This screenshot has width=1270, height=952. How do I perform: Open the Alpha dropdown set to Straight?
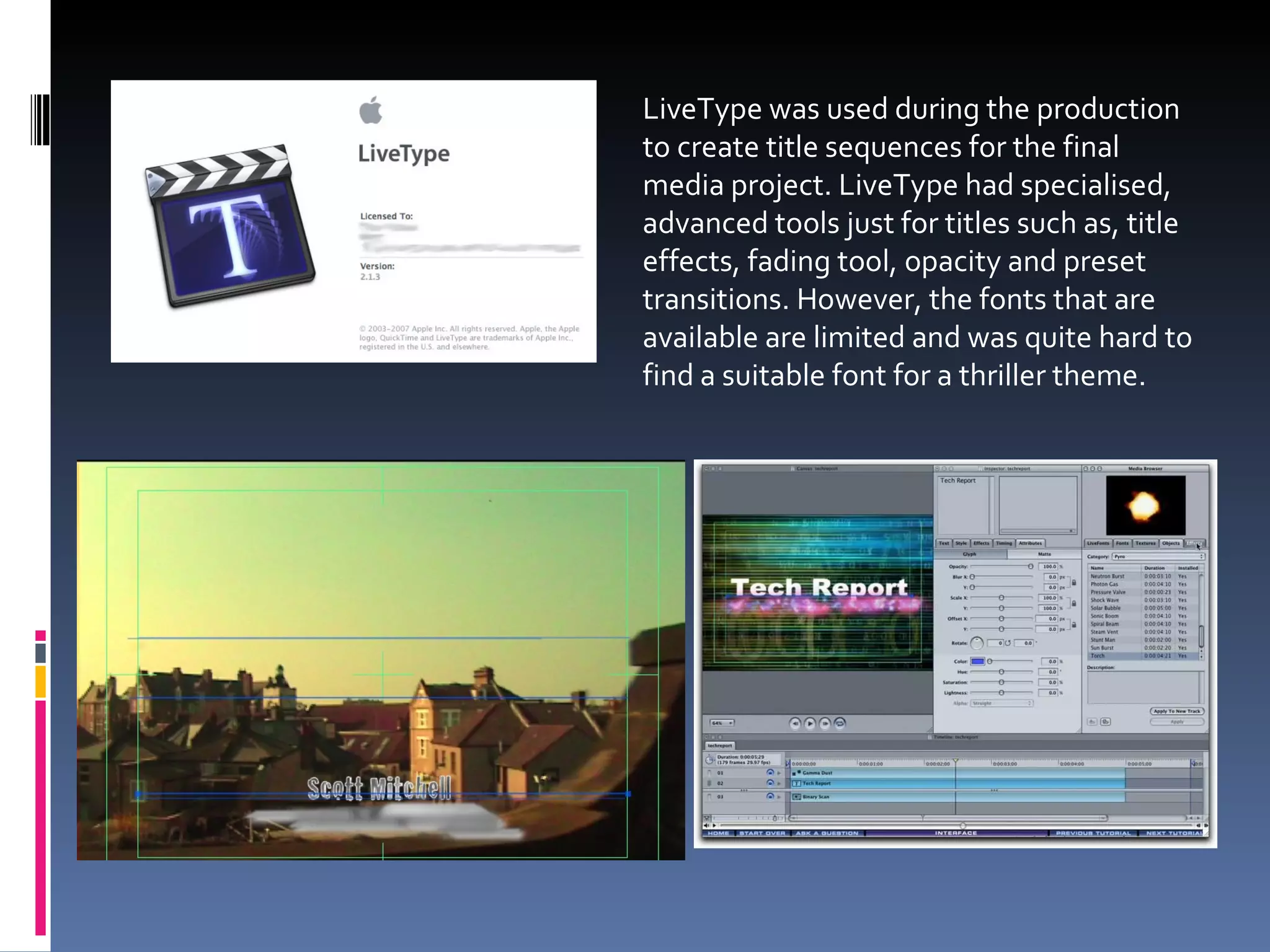coord(1001,703)
